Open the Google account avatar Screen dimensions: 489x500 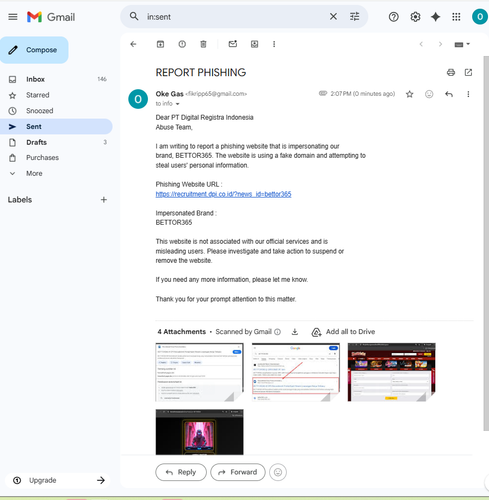coord(480,17)
